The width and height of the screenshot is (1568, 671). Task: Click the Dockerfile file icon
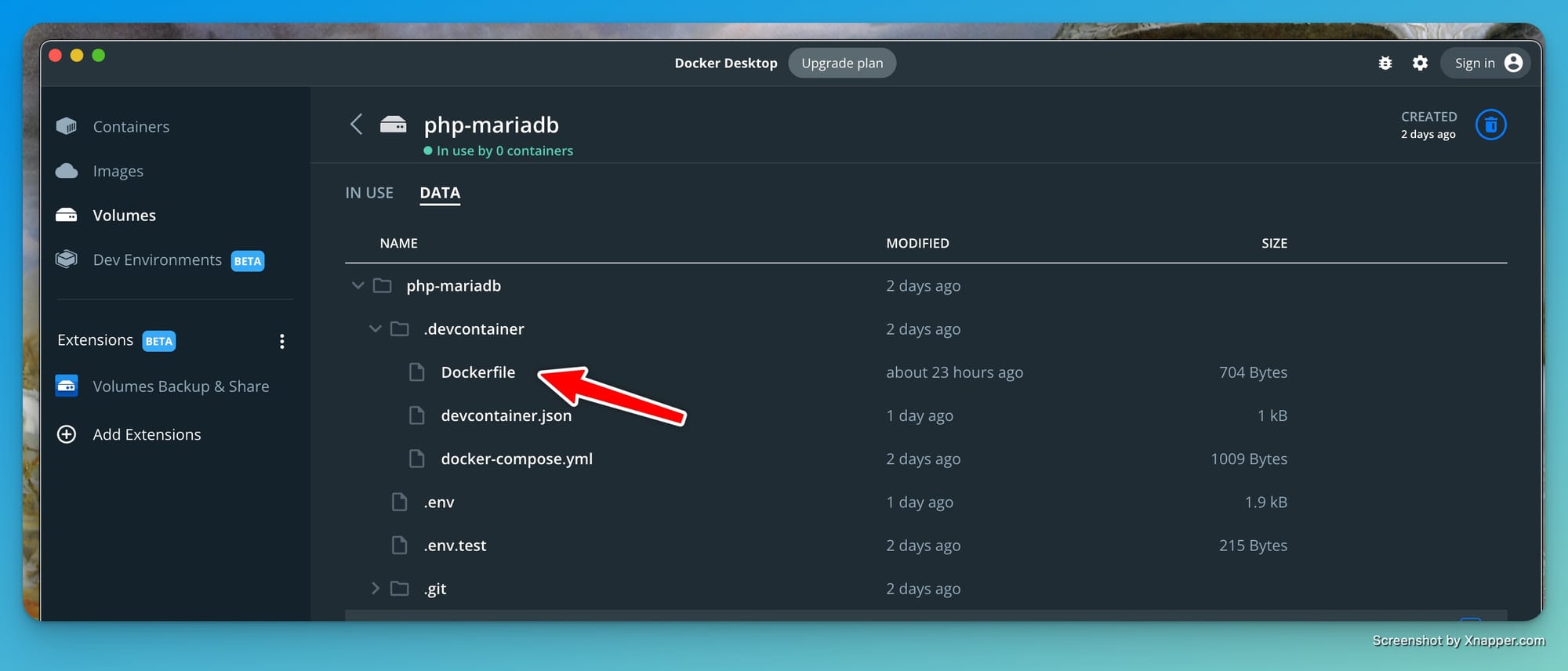tap(417, 372)
